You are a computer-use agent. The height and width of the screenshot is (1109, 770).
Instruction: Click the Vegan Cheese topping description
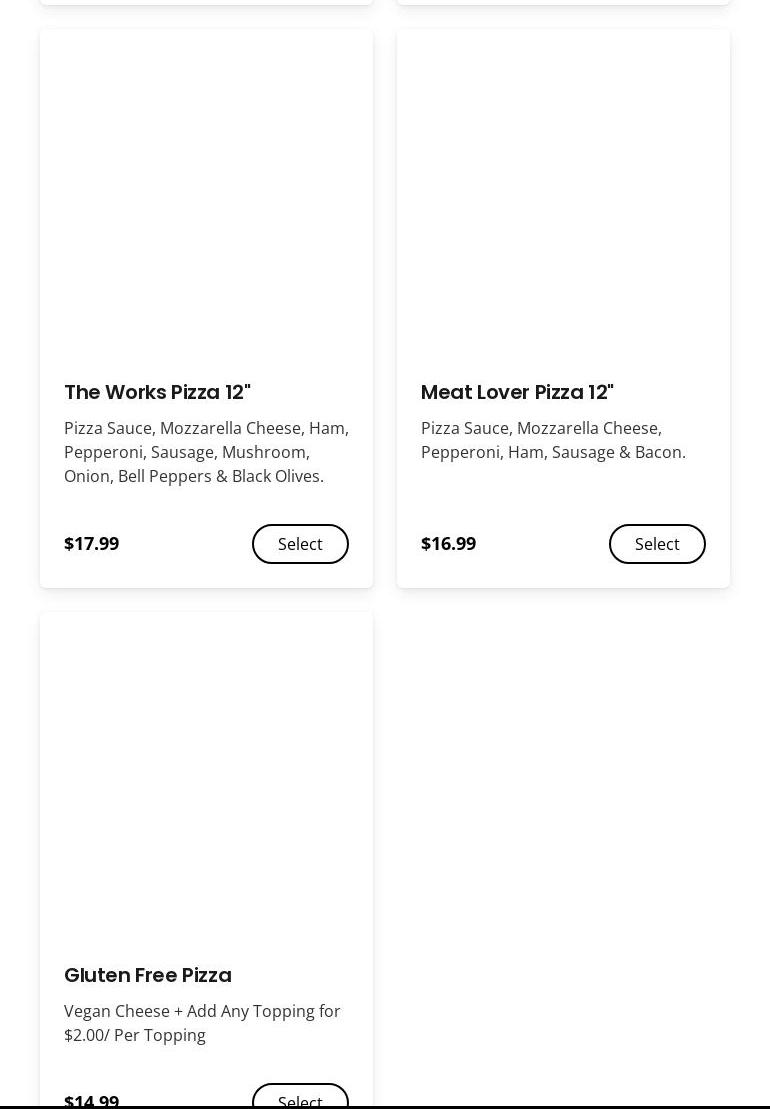point(202,1022)
